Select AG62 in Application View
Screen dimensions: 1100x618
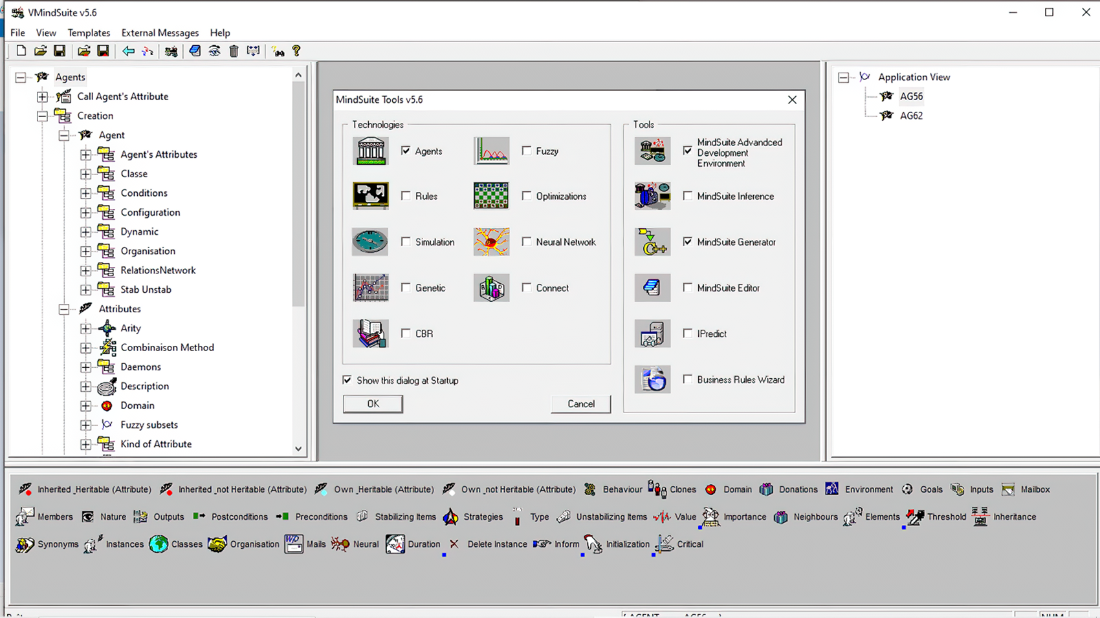coord(911,116)
